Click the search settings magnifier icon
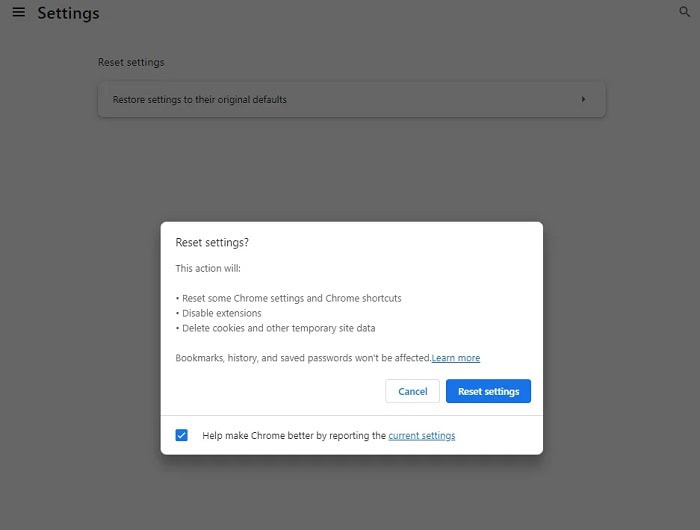 click(684, 12)
